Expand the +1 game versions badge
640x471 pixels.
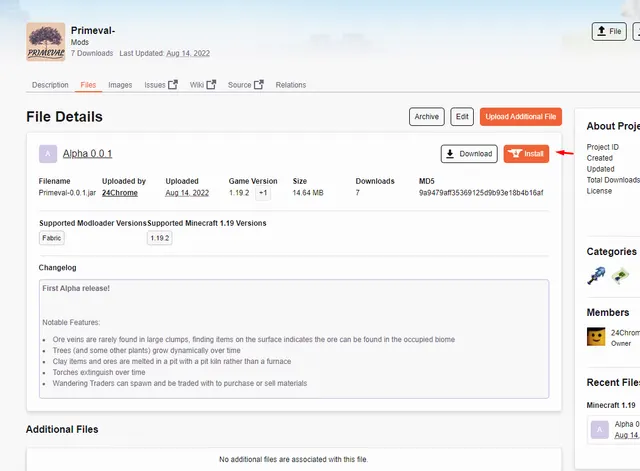point(263,193)
